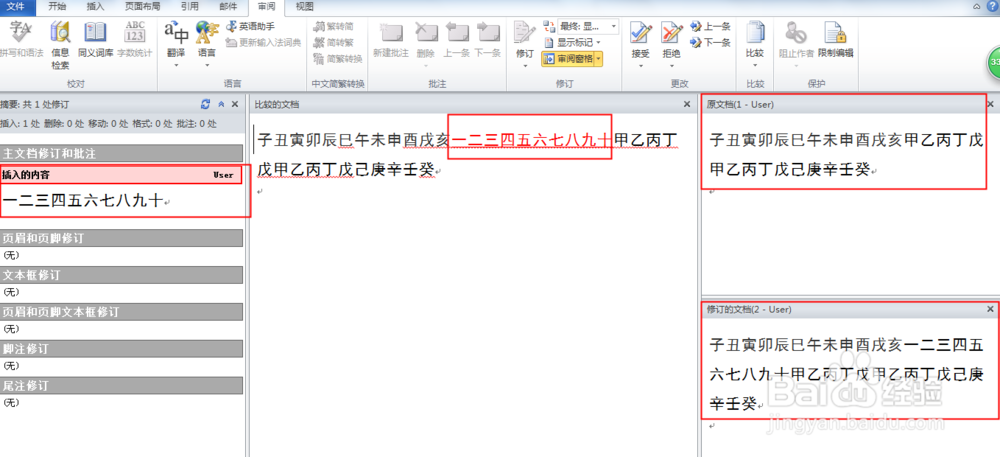Click 尾注修订 section header
This screenshot has height=457, width=1000.
[121, 386]
